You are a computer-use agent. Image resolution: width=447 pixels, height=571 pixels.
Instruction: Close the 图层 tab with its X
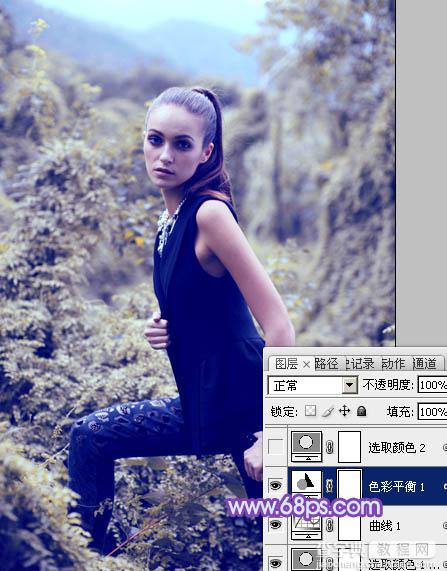[306, 364]
